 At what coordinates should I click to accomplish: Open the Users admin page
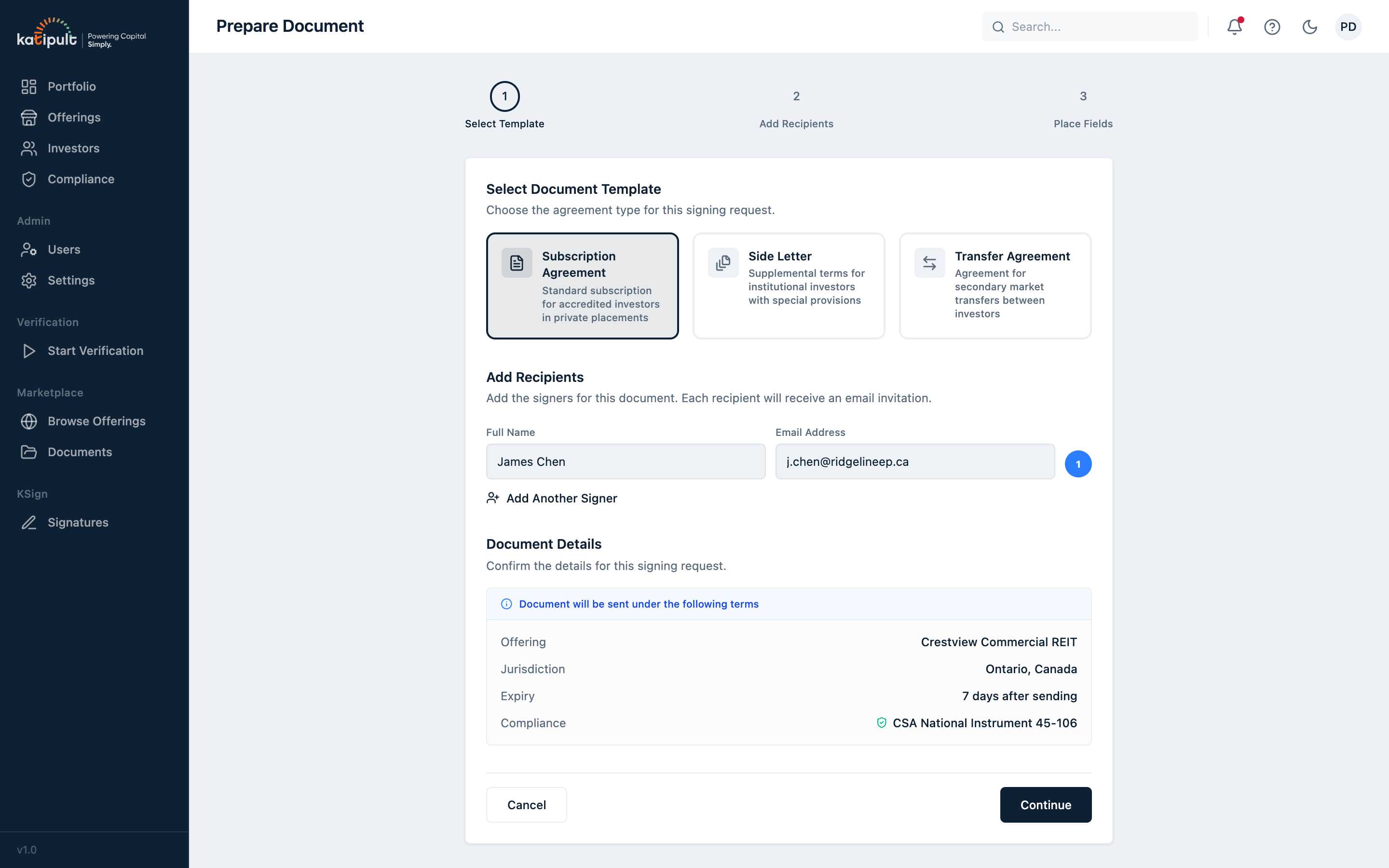pyautogui.click(x=63, y=249)
